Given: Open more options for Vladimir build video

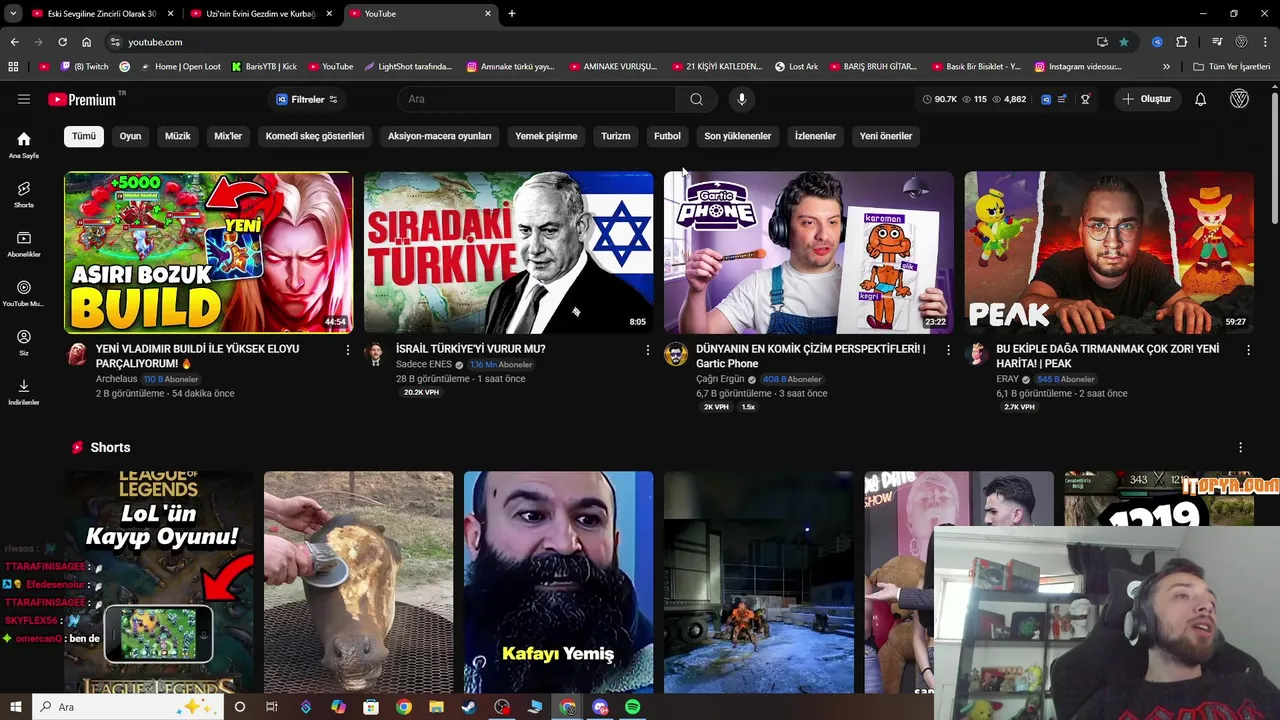Looking at the screenshot, I should point(348,350).
